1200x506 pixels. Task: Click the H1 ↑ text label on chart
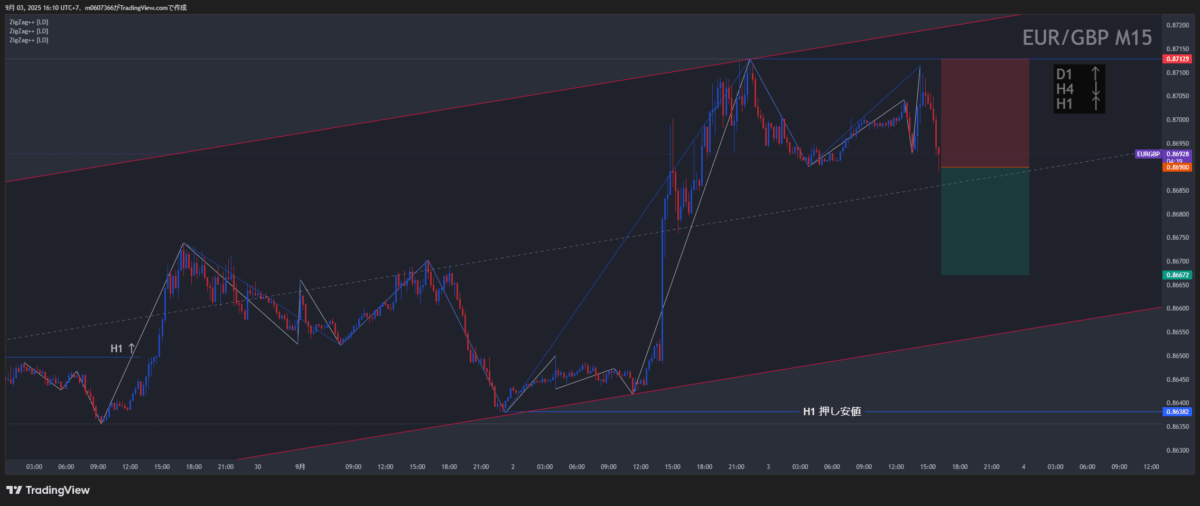[x=123, y=349]
